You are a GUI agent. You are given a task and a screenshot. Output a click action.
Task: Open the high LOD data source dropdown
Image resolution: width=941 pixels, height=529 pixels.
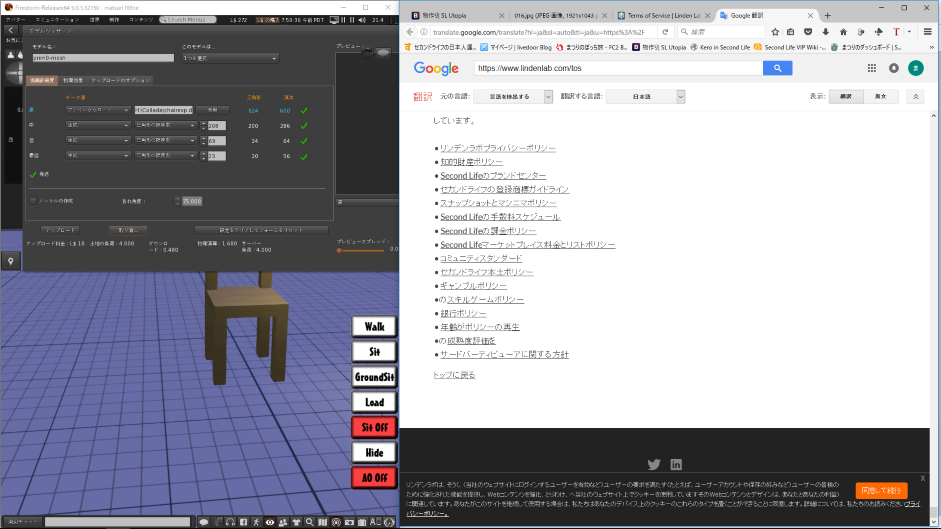click(98, 110)
